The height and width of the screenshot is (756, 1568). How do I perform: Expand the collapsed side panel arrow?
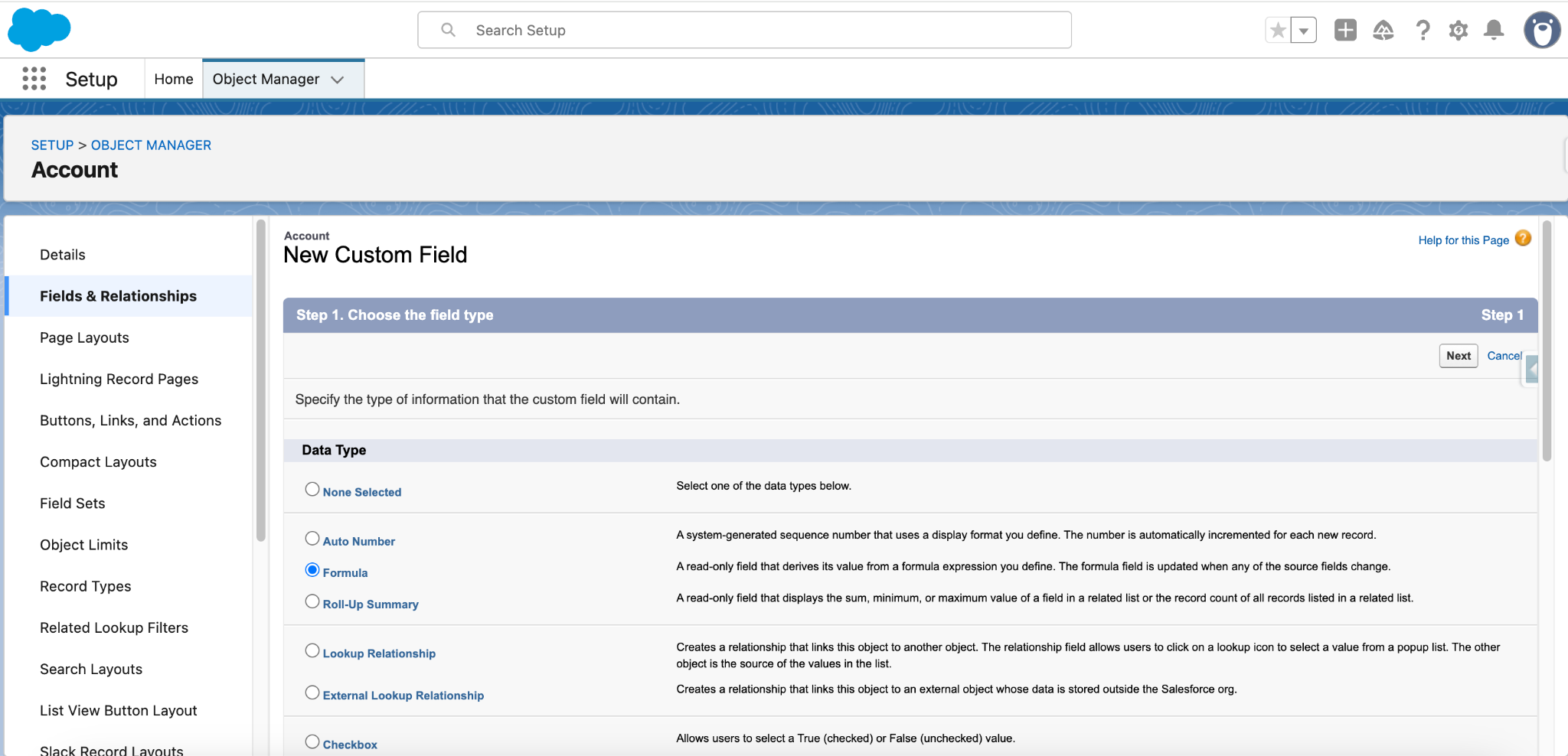(1531, 369)
